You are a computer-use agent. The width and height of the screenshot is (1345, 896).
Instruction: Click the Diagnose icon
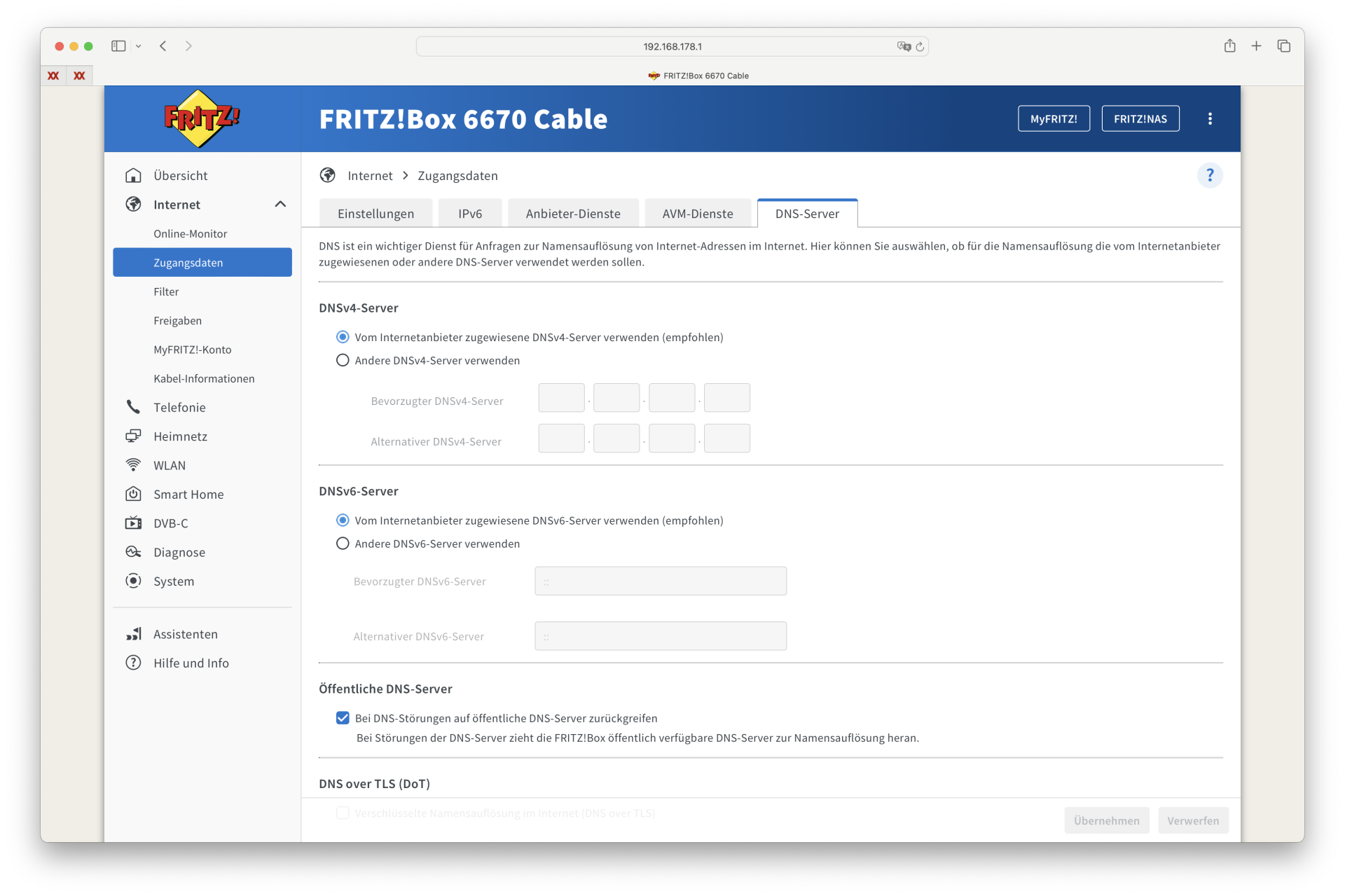coord(133,552)
